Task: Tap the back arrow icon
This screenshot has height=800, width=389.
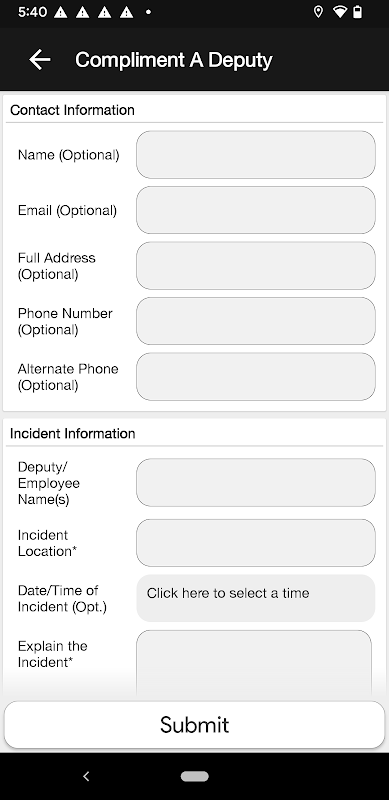Action: 40,60
